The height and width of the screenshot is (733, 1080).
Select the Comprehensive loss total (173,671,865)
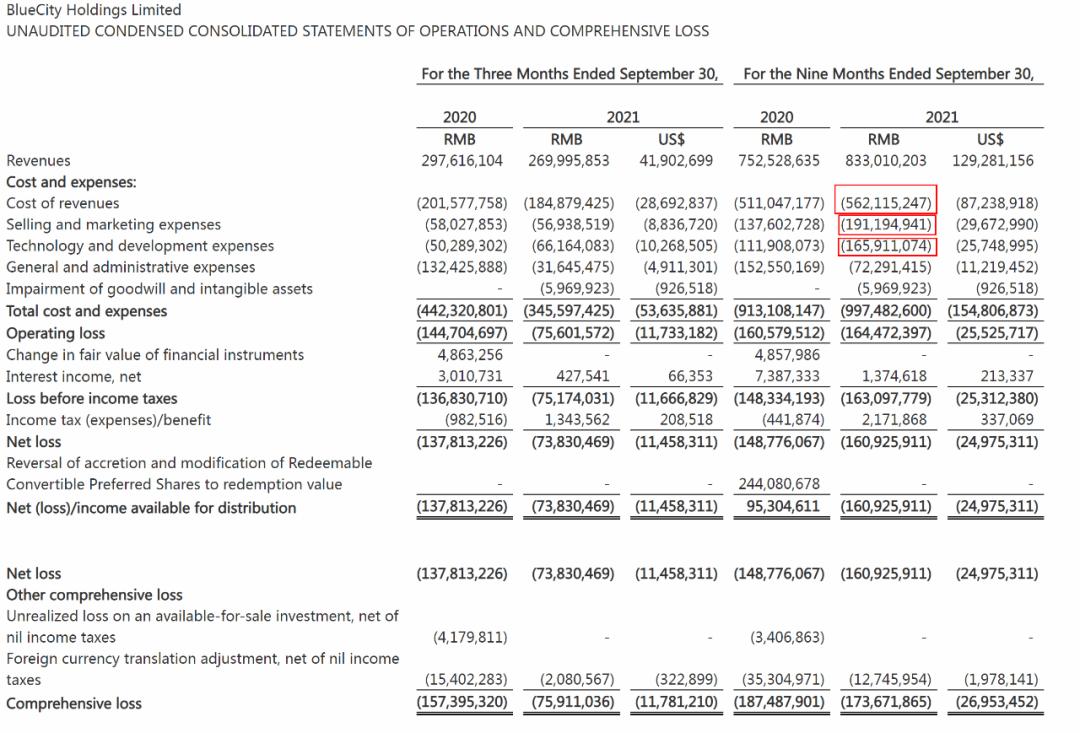click(x=885, y=702)
